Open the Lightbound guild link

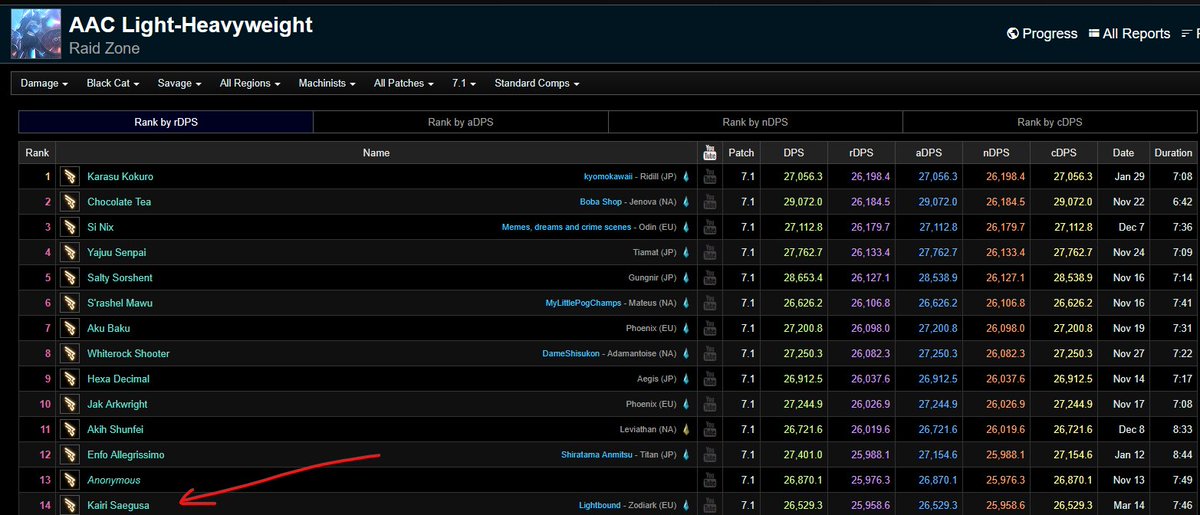(x=600, y=505)
